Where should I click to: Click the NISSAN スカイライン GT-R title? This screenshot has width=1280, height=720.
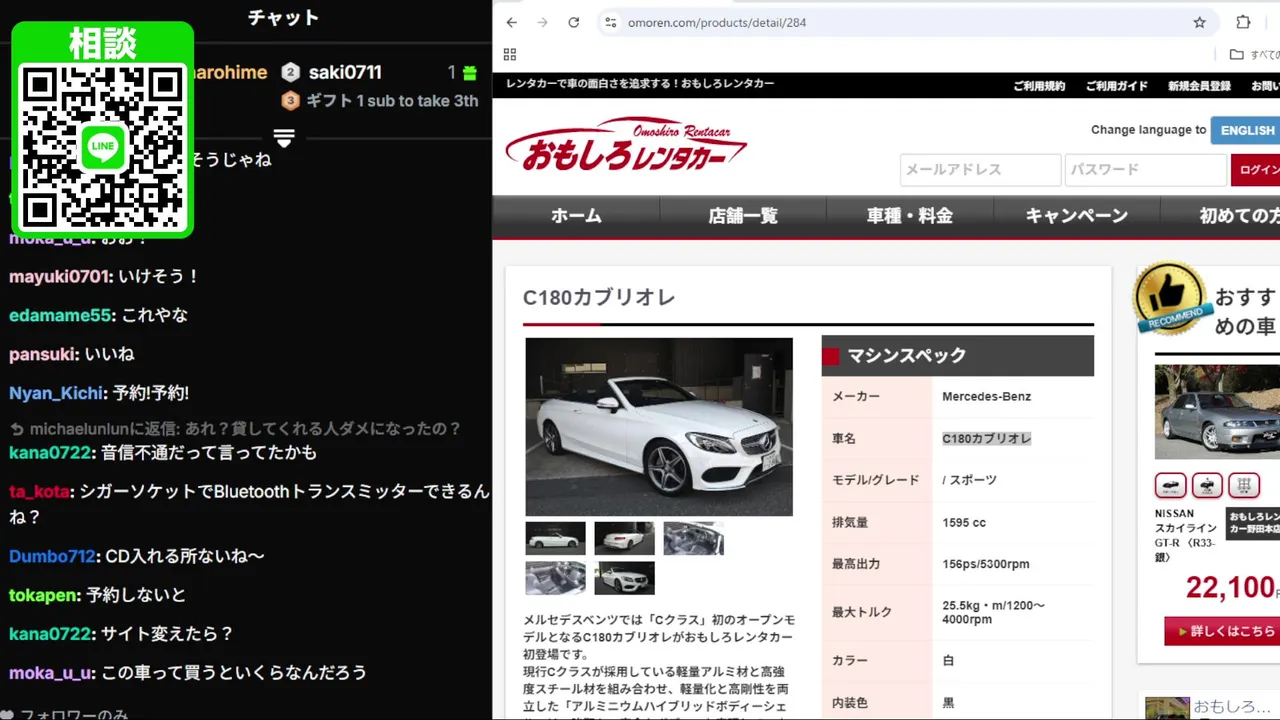1185,535
